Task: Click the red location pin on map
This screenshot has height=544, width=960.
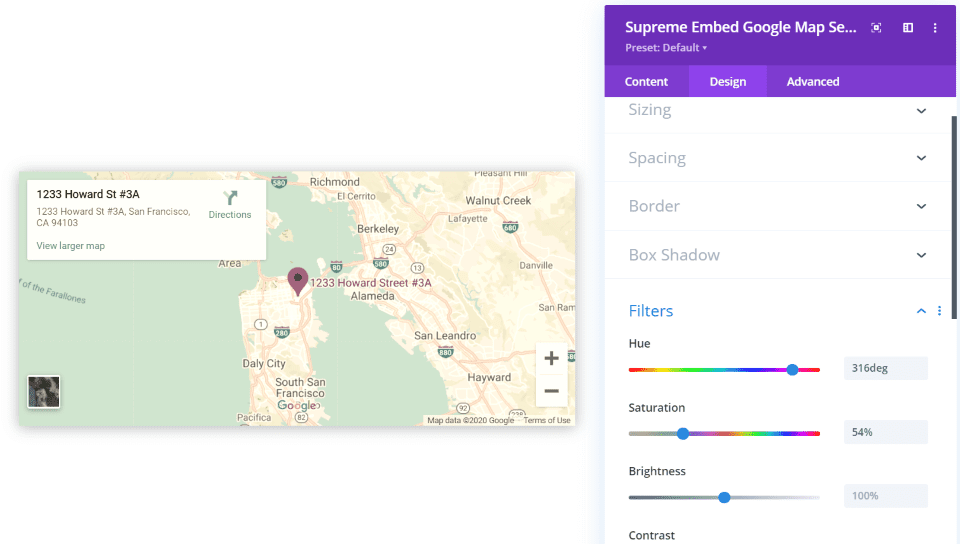Action: 297,280
